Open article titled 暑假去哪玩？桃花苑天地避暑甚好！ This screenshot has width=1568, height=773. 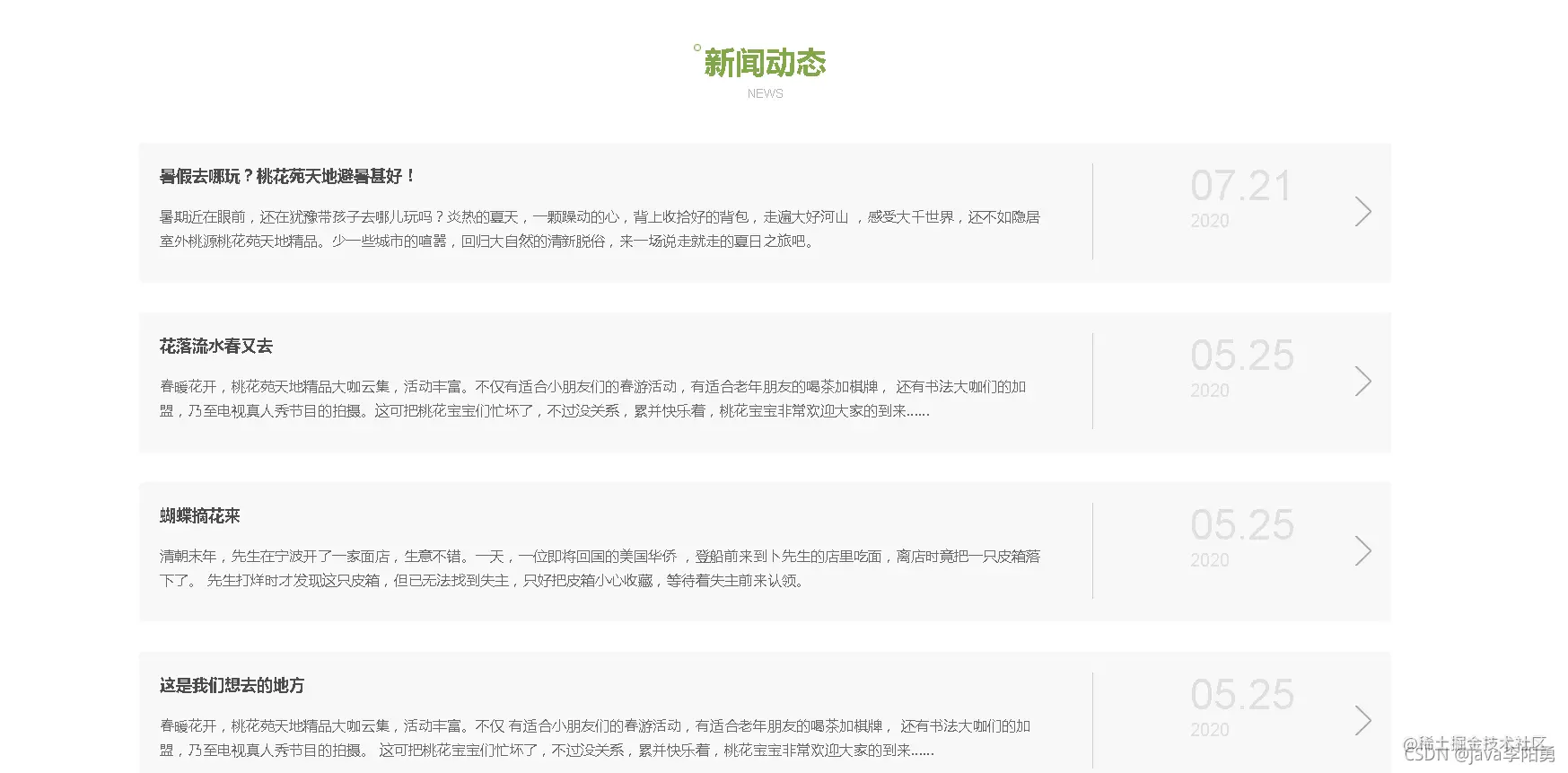[287, 176]
